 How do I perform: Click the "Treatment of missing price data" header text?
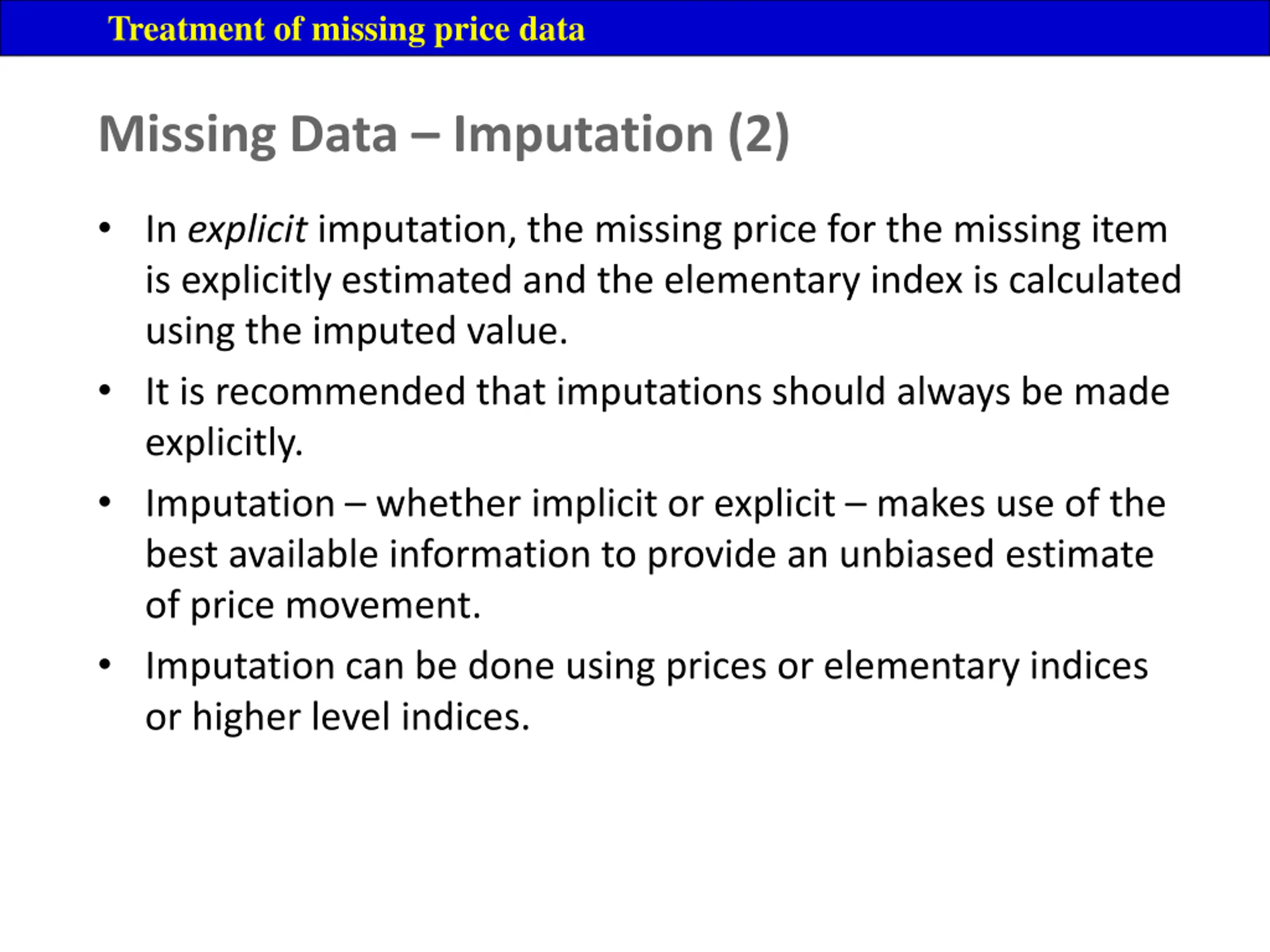click(346, 29)
